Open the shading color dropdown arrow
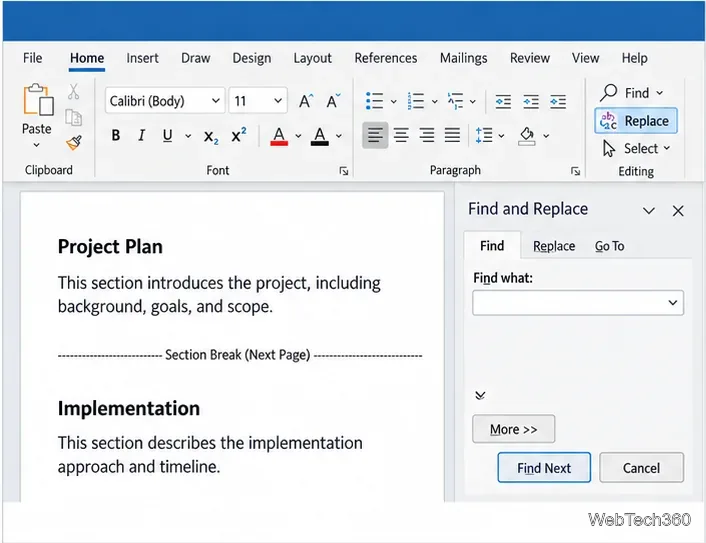Image resolution: width=706 pixels, height=543 pixels. pos(546,136)
